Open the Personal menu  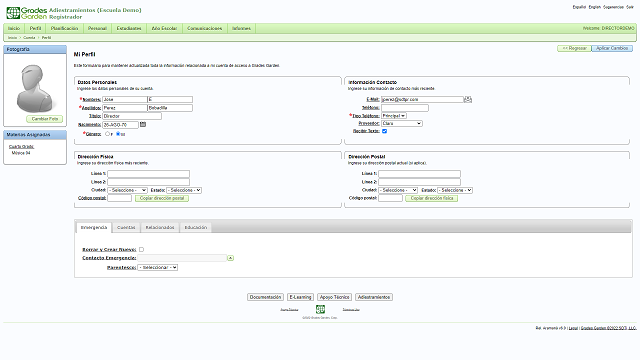click(x=97, y=28)
